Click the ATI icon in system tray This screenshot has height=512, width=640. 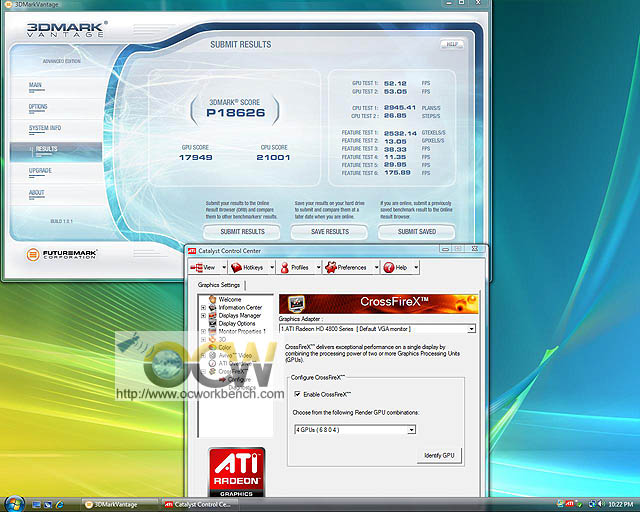(x=570, y=504)
